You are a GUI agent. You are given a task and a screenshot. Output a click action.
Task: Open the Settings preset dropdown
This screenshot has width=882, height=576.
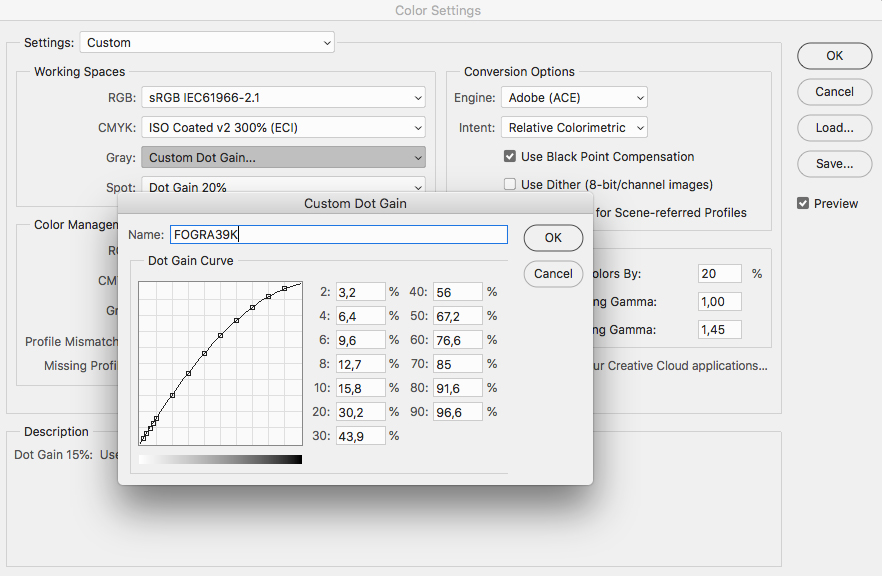[x=207, y=43]
